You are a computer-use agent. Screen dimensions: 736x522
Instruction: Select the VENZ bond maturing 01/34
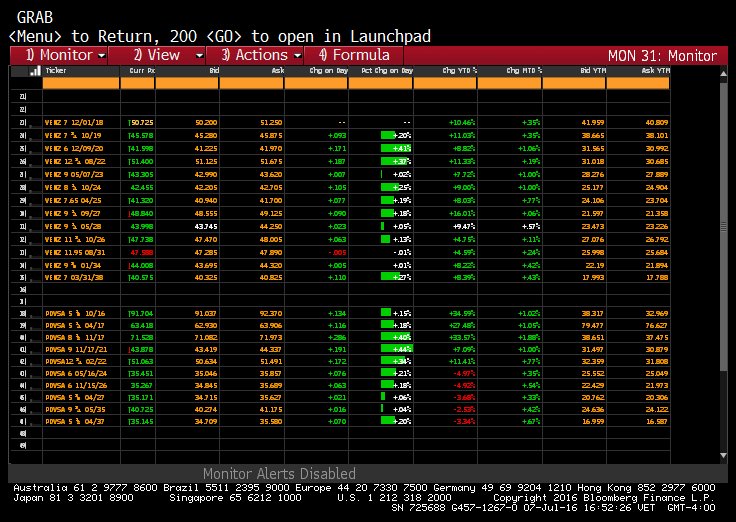coord(73,265)
